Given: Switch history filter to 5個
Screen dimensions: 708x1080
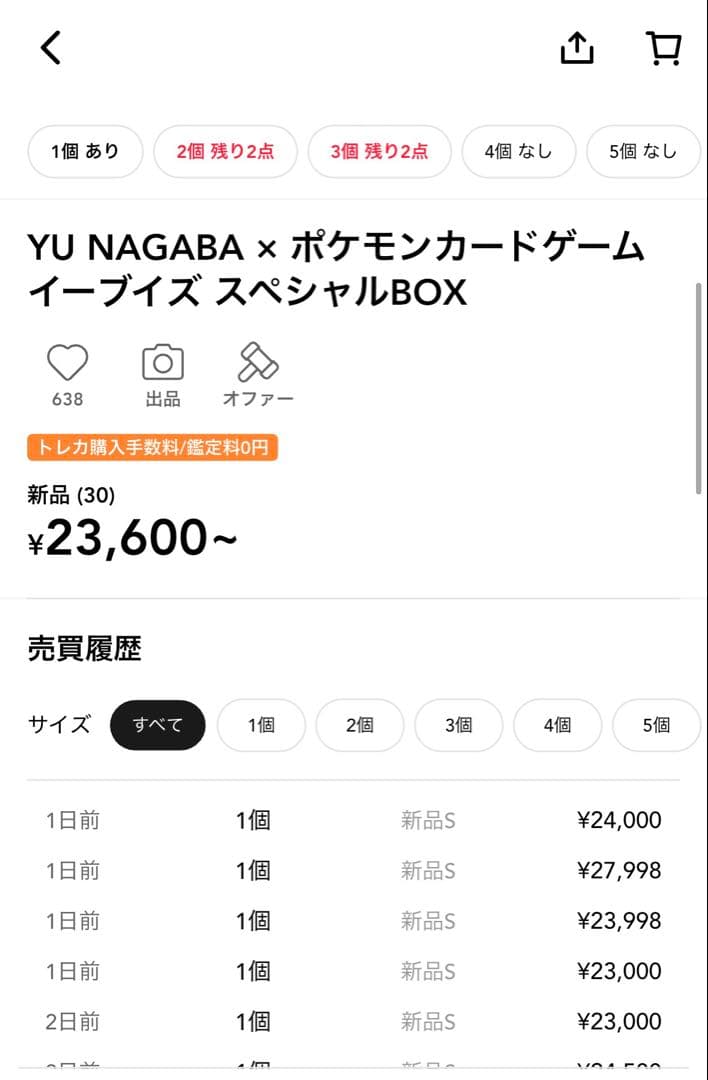Looking at the screenshot, I should tap(656, 725).
